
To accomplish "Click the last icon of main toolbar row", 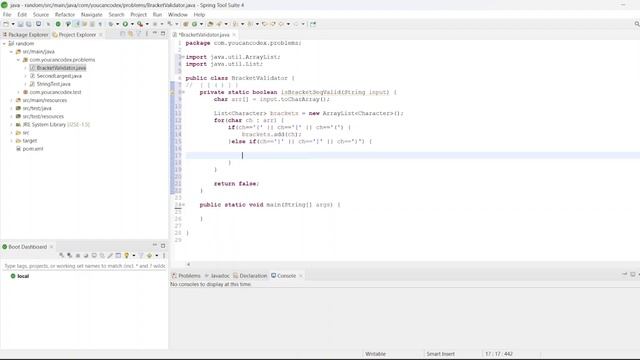I will [x=313, y=24].
